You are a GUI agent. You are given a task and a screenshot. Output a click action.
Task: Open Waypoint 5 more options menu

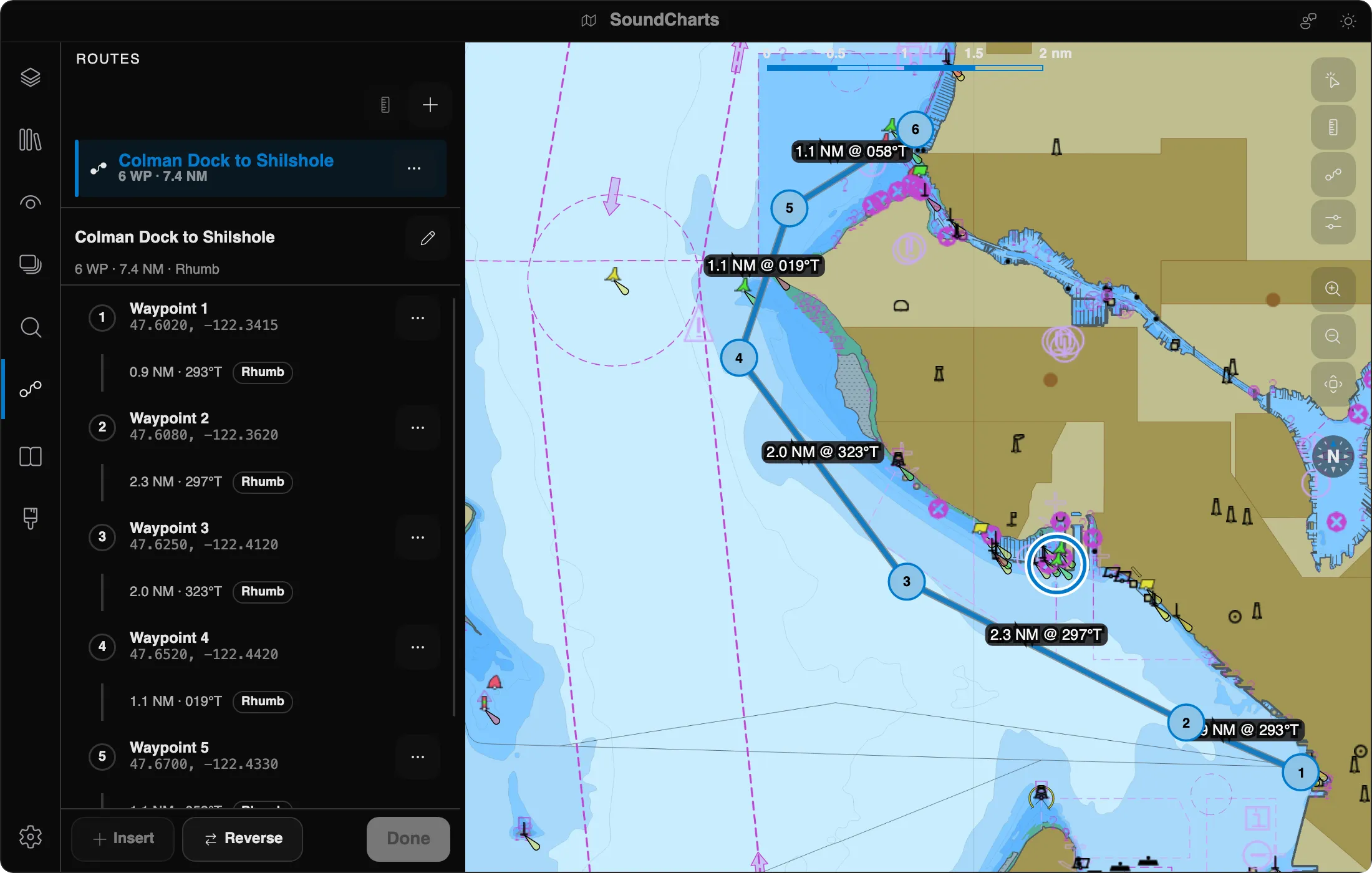click(x=418, y=757)
